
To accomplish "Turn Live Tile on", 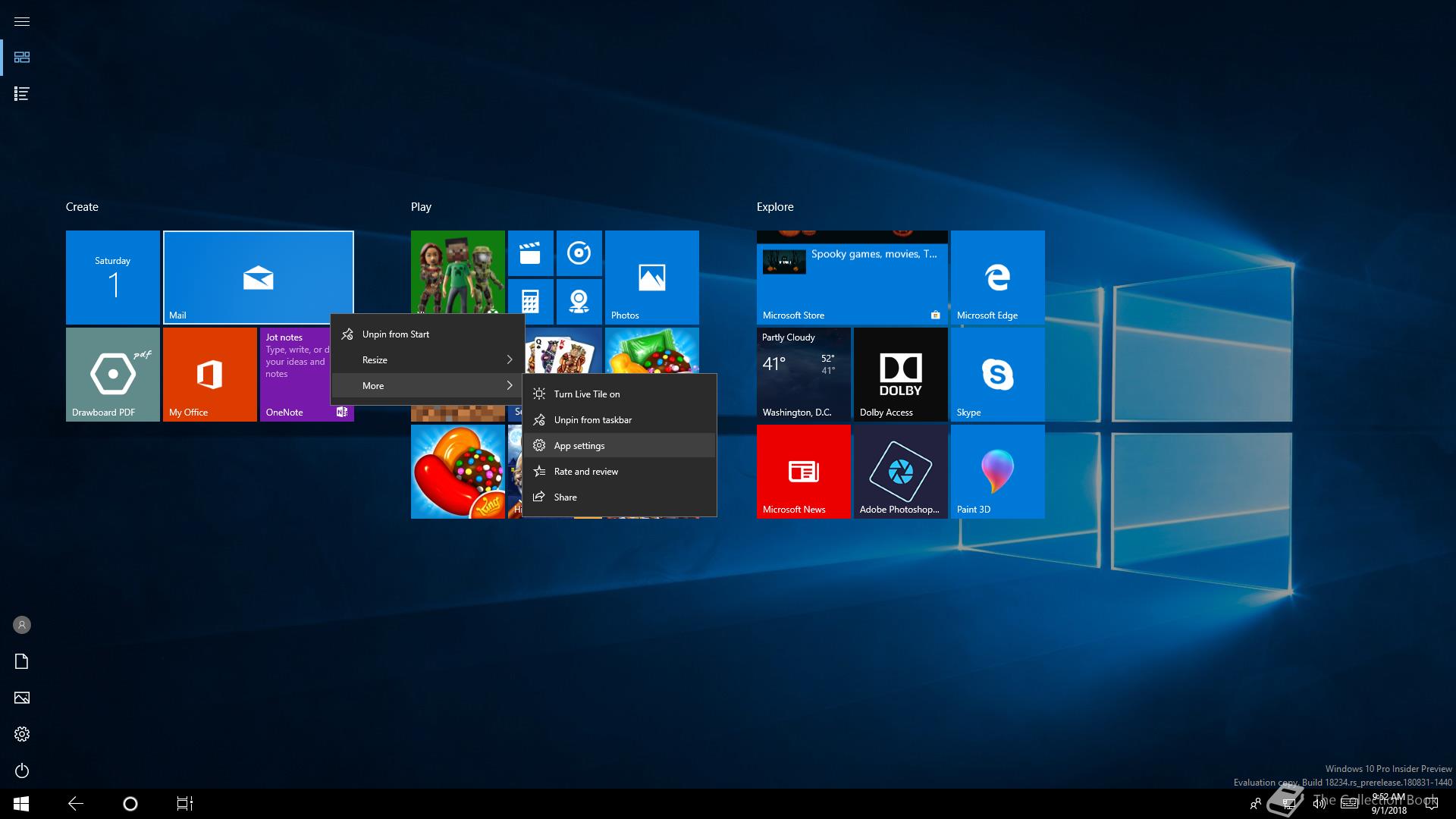I will point(586,394).
